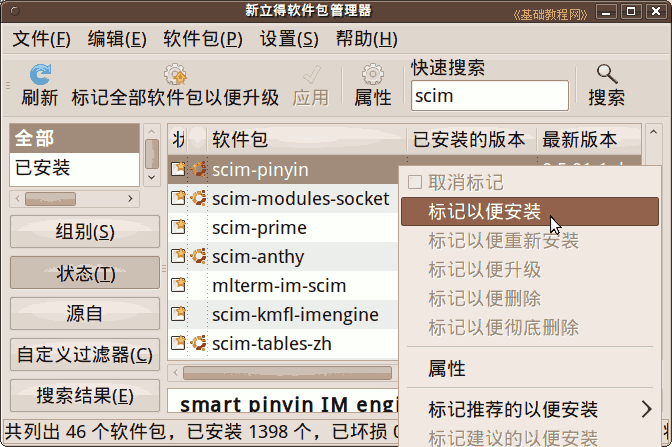Click Ubuntu support icon beside scim-pinyin

click(x=198, y=169)
